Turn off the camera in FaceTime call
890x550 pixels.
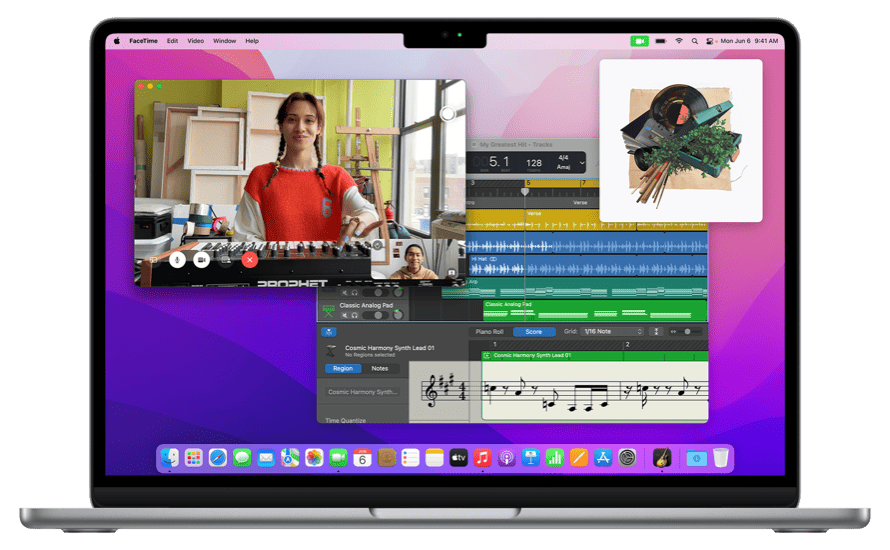click(201, 260)
